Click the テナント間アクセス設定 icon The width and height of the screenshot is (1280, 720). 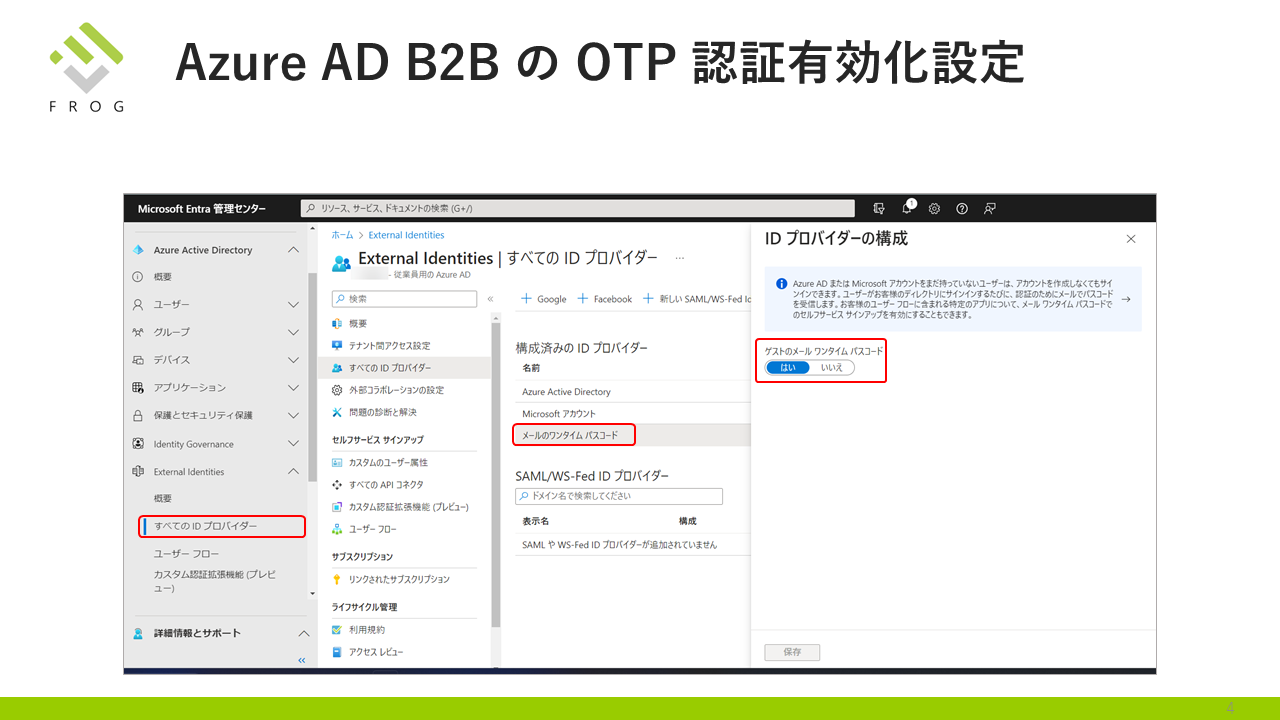(x=337, y=346)
